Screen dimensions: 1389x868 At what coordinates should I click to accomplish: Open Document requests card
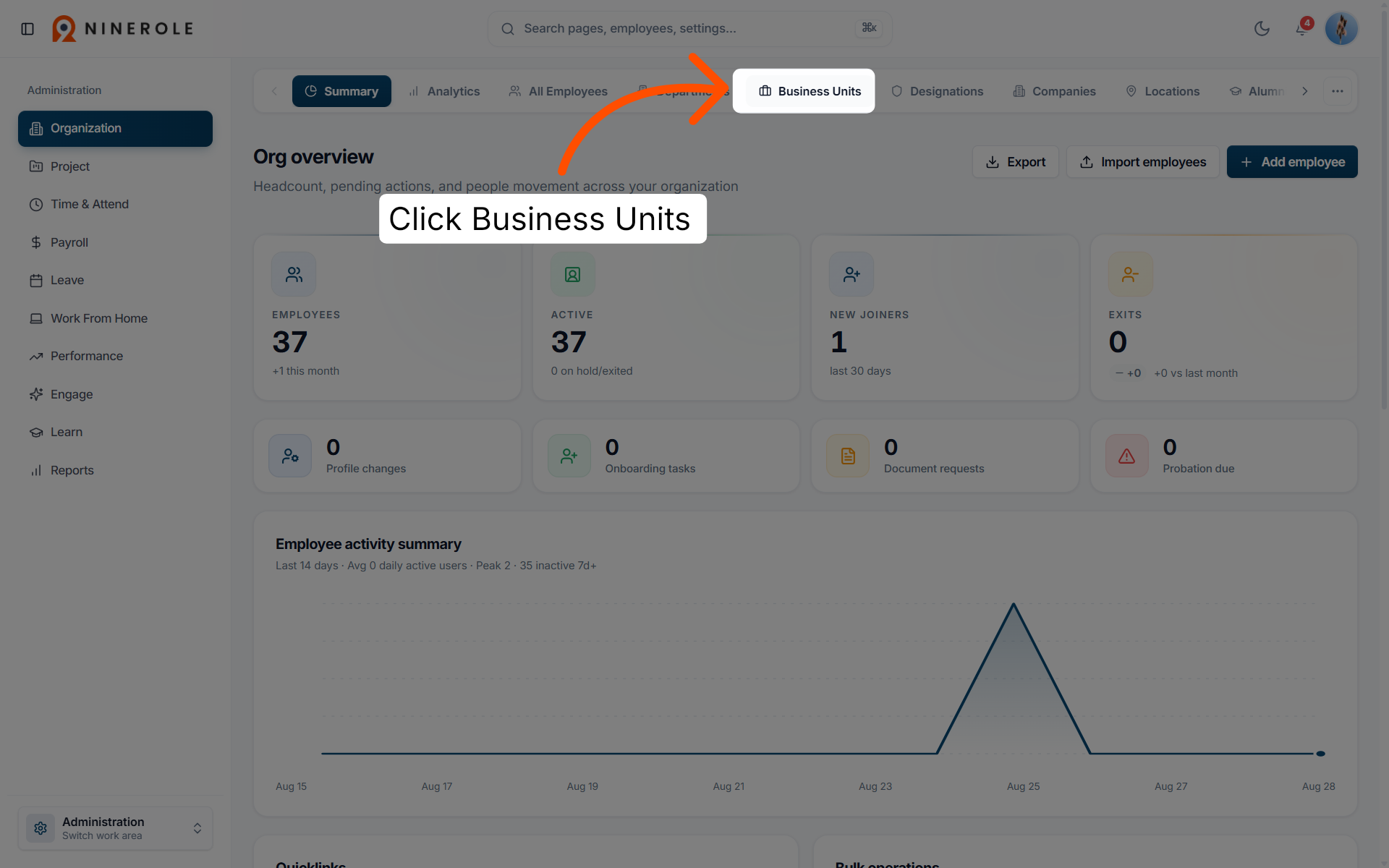(x=945, y=456)
